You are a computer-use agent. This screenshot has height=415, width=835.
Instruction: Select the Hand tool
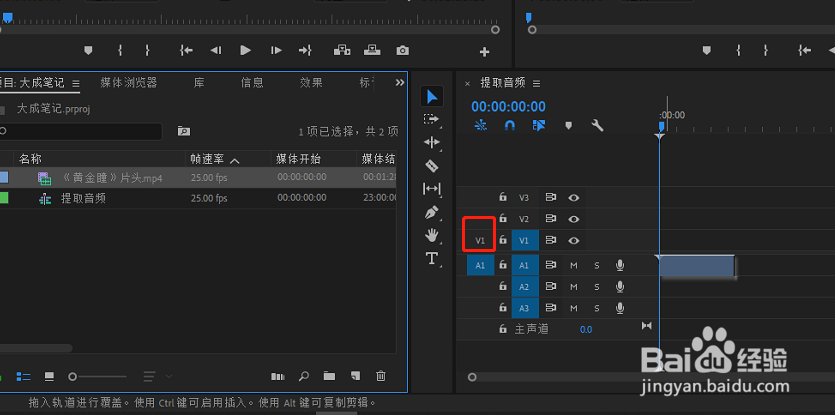[431, 235]
